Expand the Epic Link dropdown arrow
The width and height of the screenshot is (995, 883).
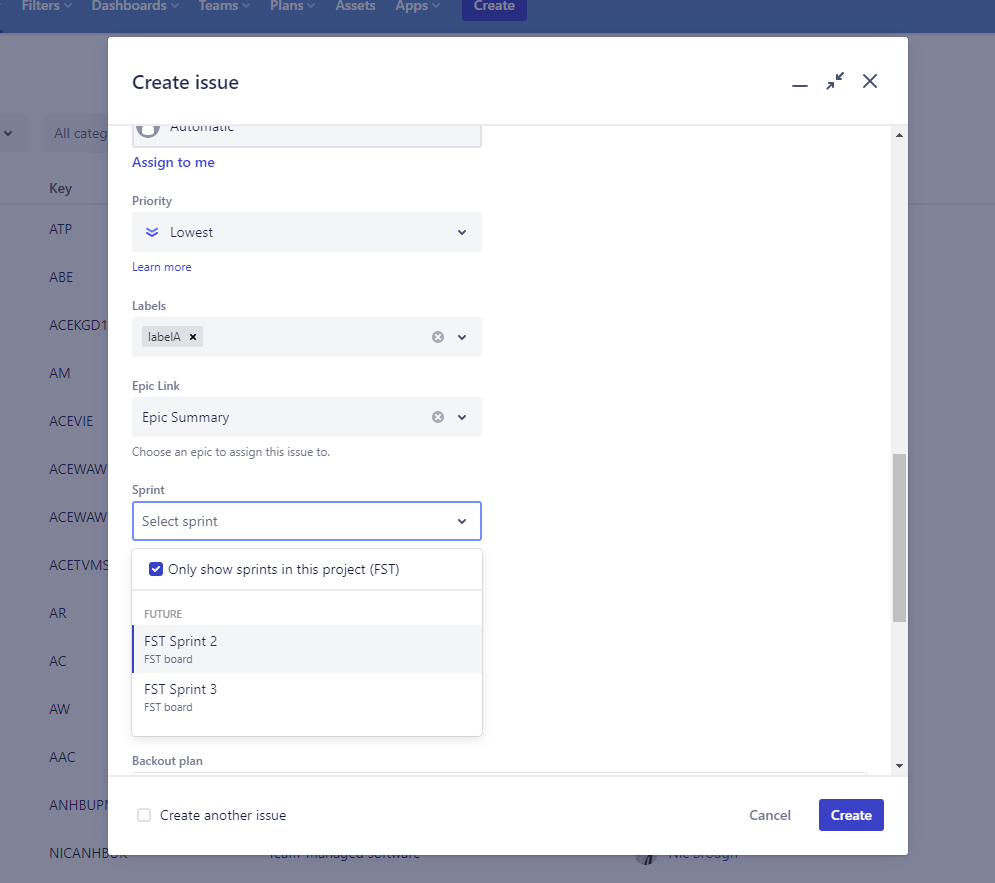click(462, 417)
